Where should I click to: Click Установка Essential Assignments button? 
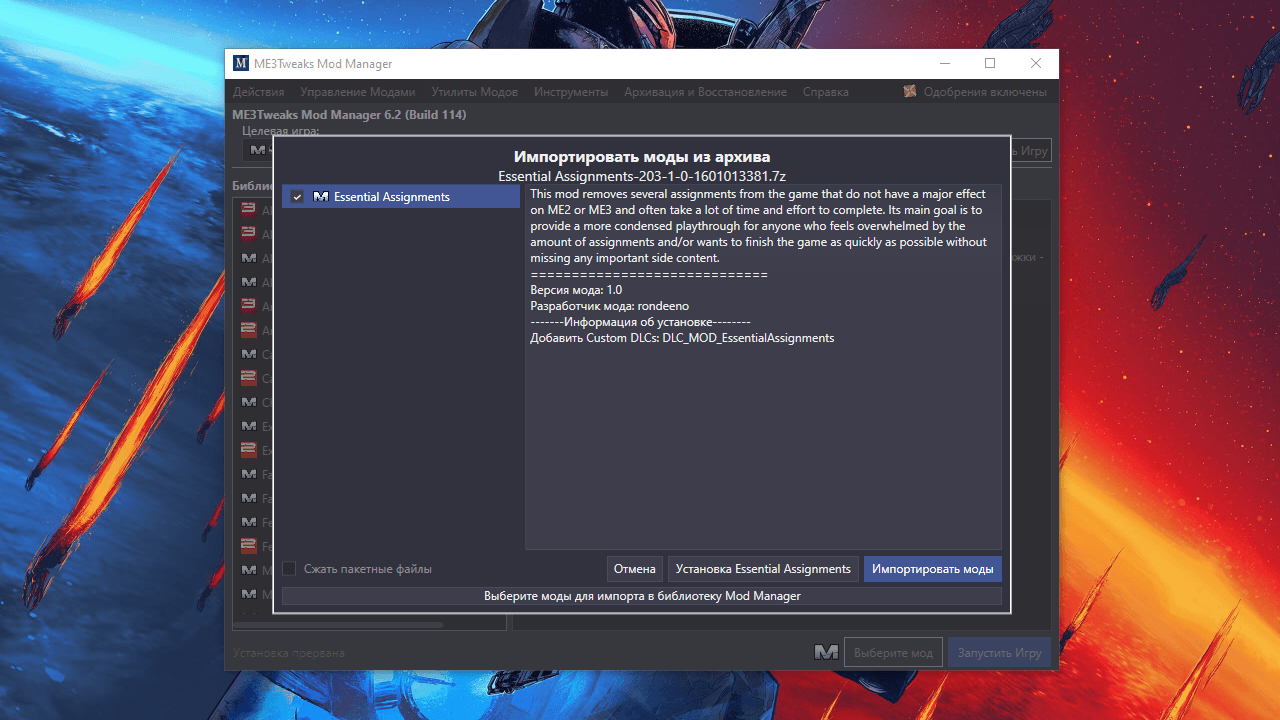(763, 569)
